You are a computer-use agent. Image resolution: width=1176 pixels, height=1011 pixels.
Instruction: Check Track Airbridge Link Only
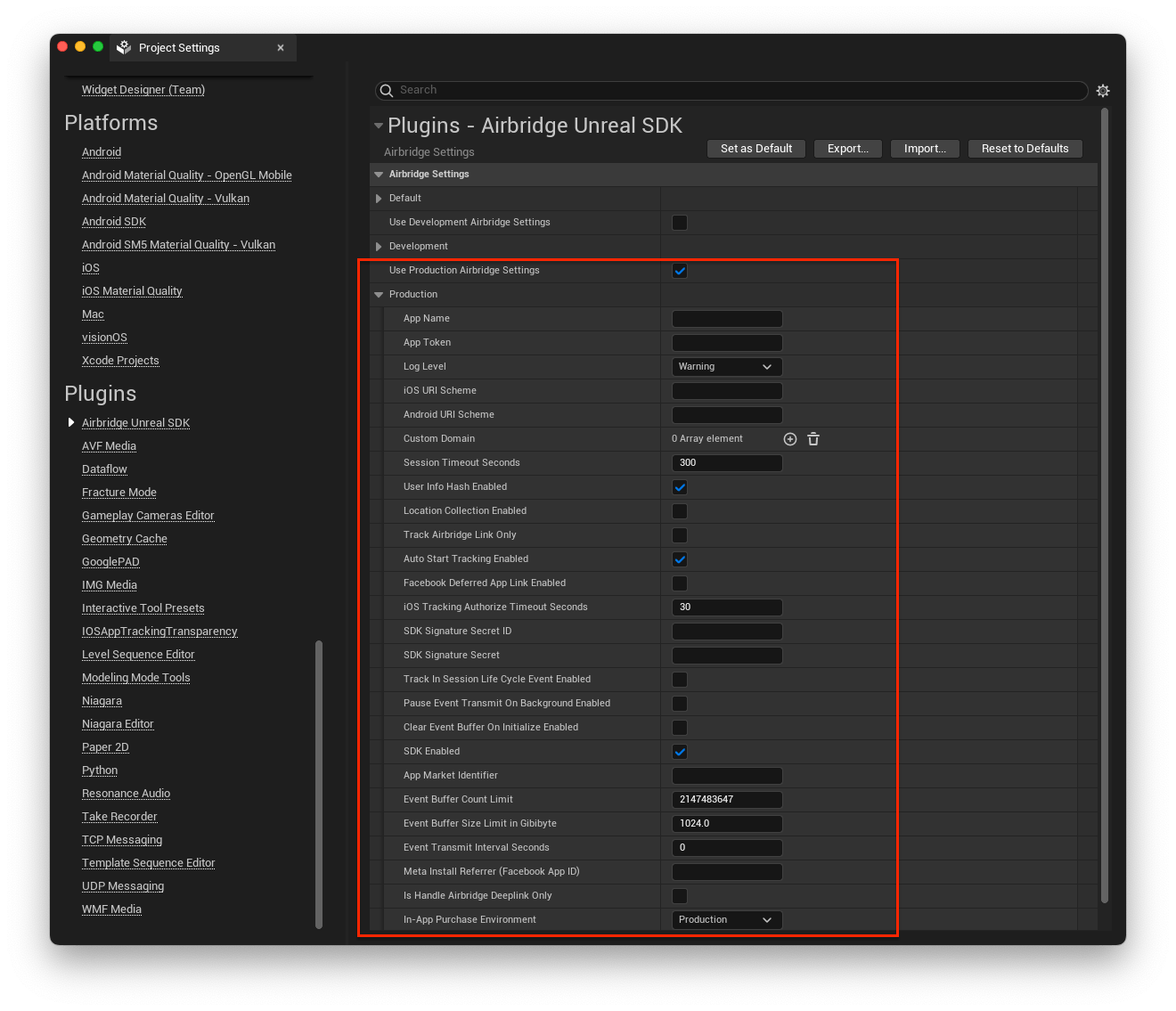[680, 535]
